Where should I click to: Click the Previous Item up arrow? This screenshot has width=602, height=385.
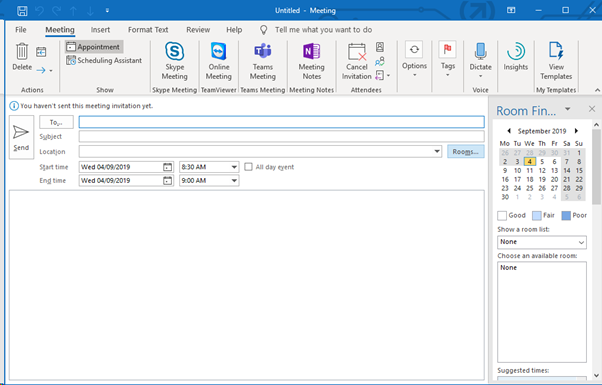pos(73,11)
